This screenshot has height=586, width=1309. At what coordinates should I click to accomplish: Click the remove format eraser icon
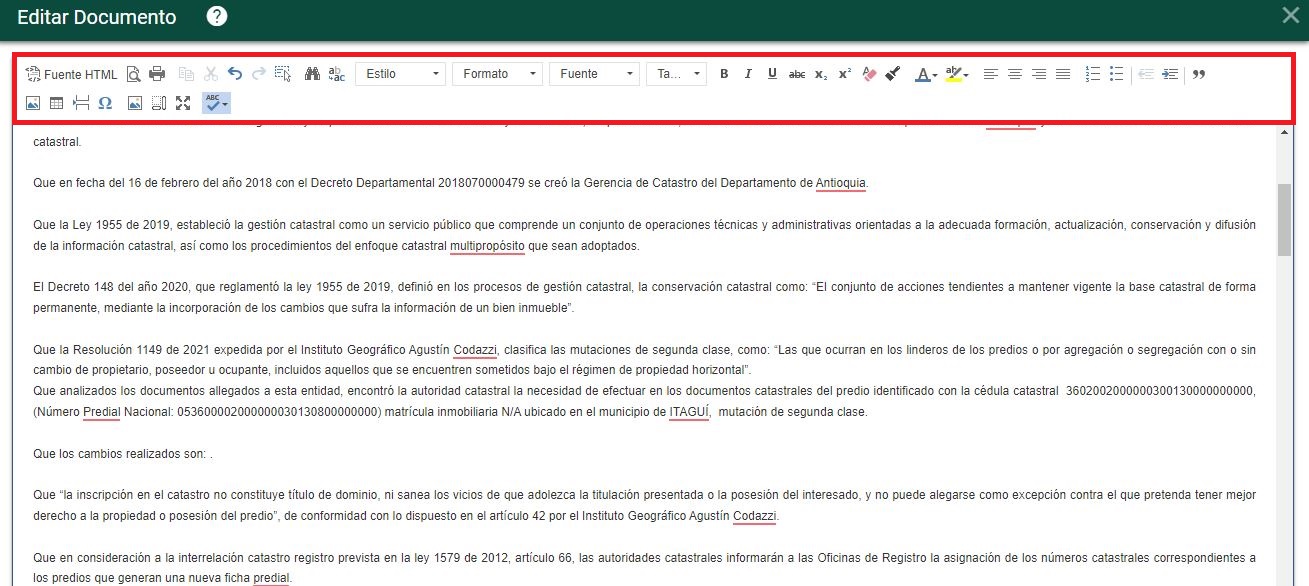(x=869, y=74)
